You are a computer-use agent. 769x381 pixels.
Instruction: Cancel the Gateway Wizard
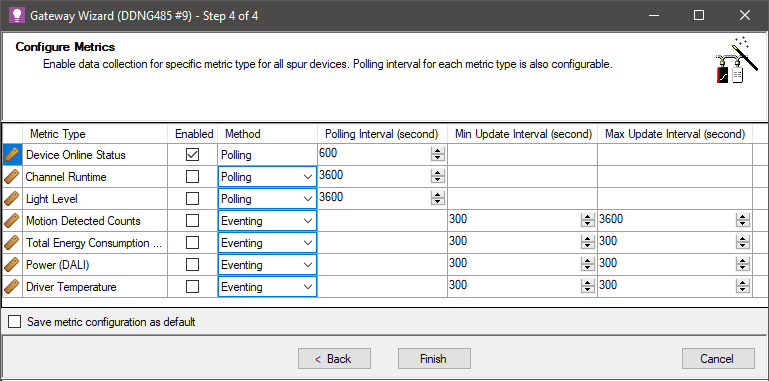pyautogui.click(x=718, y=359)
